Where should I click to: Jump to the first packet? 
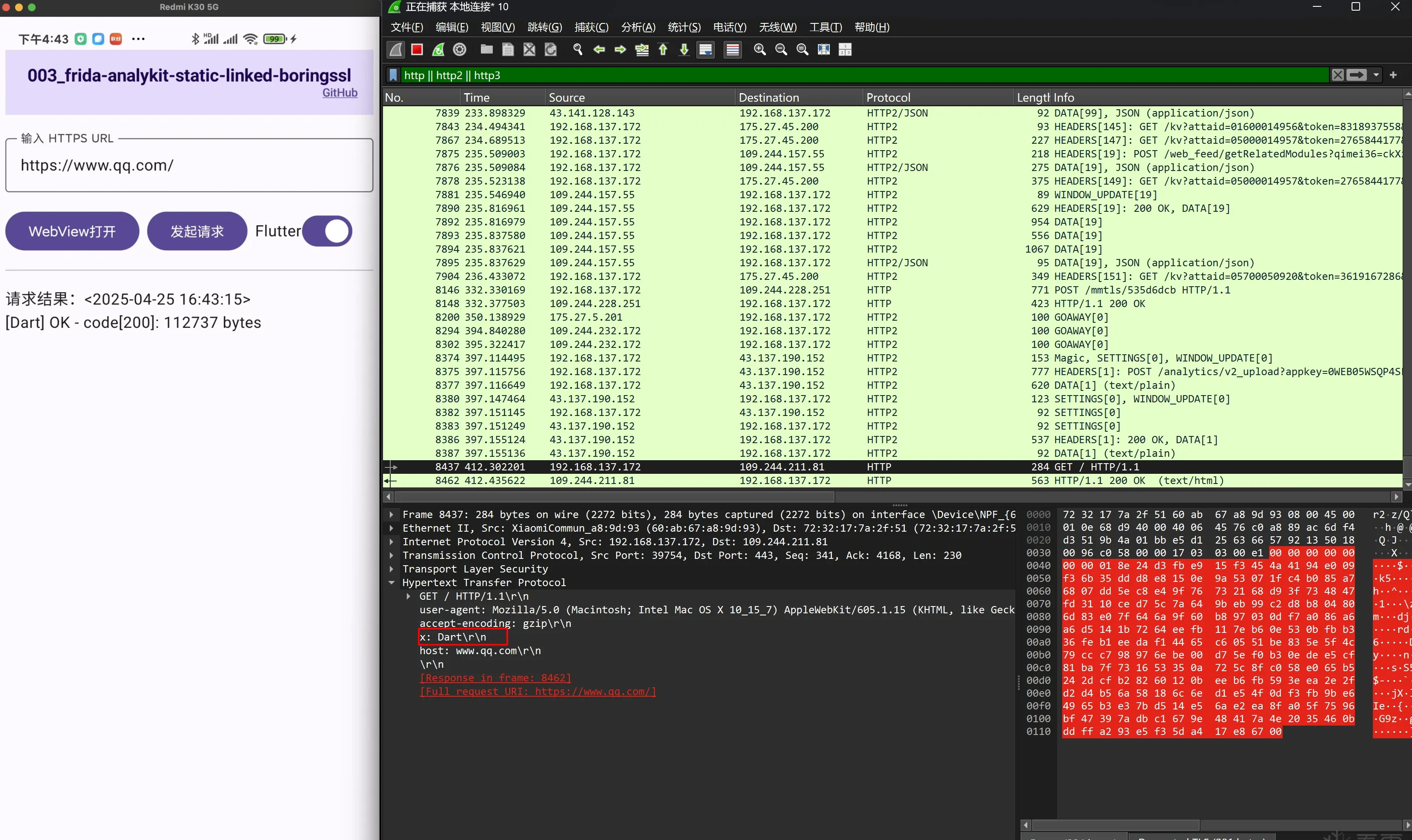663,50
